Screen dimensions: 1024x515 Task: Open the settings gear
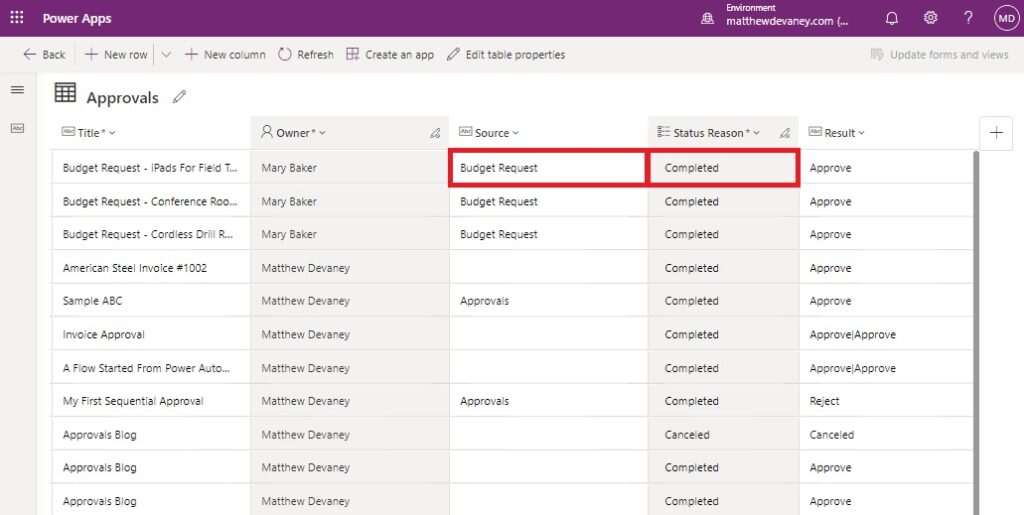pyautogui.click(x=931, y=18)
